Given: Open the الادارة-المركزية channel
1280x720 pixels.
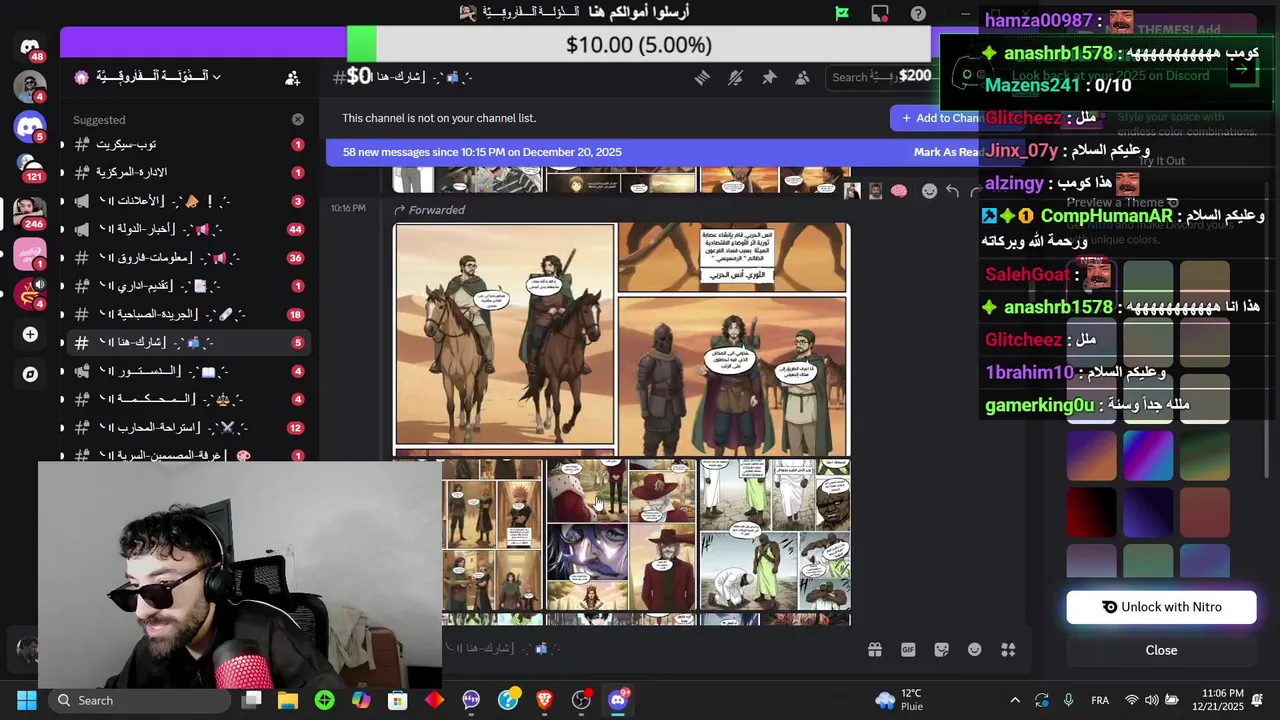Looking at the screenshot, I should tap(188, 173).
